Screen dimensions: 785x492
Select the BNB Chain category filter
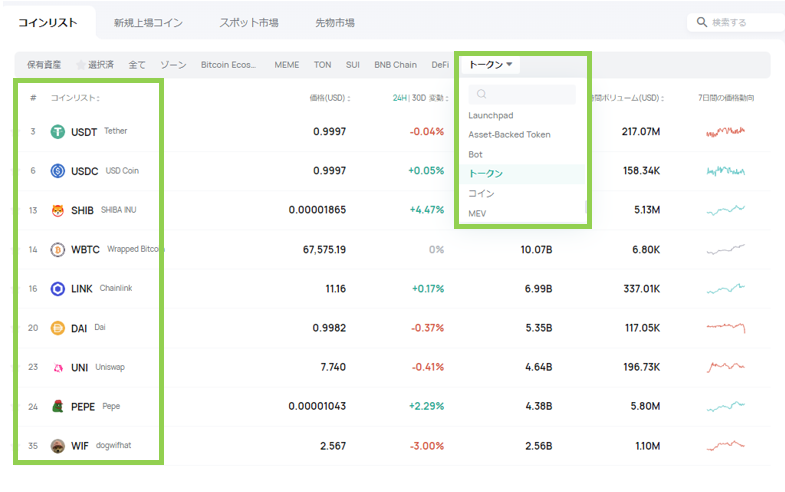(x=396, y=65)
